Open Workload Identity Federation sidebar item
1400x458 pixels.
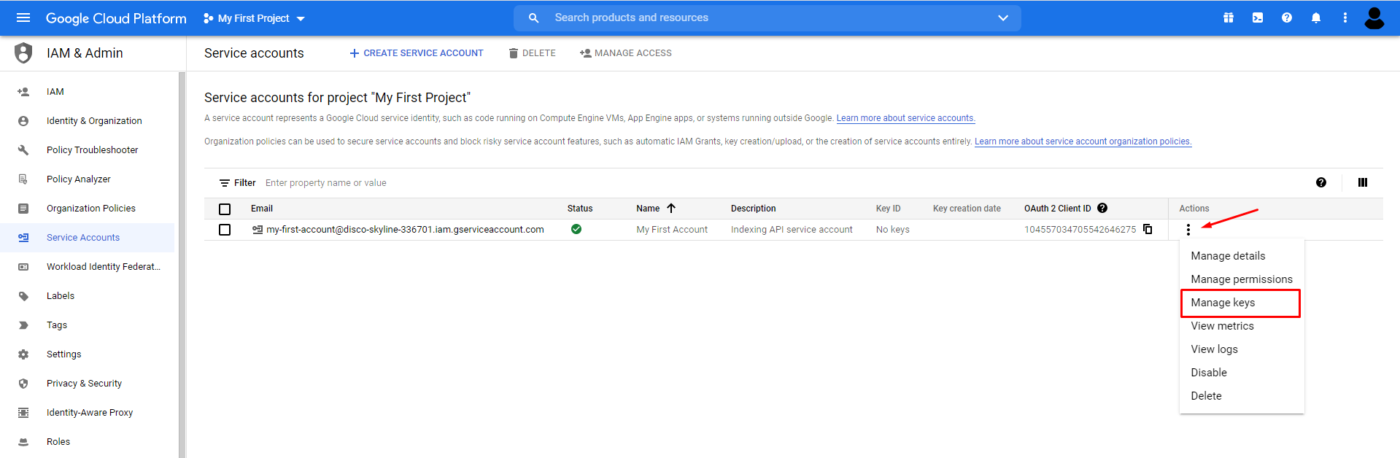pos(90,267)
